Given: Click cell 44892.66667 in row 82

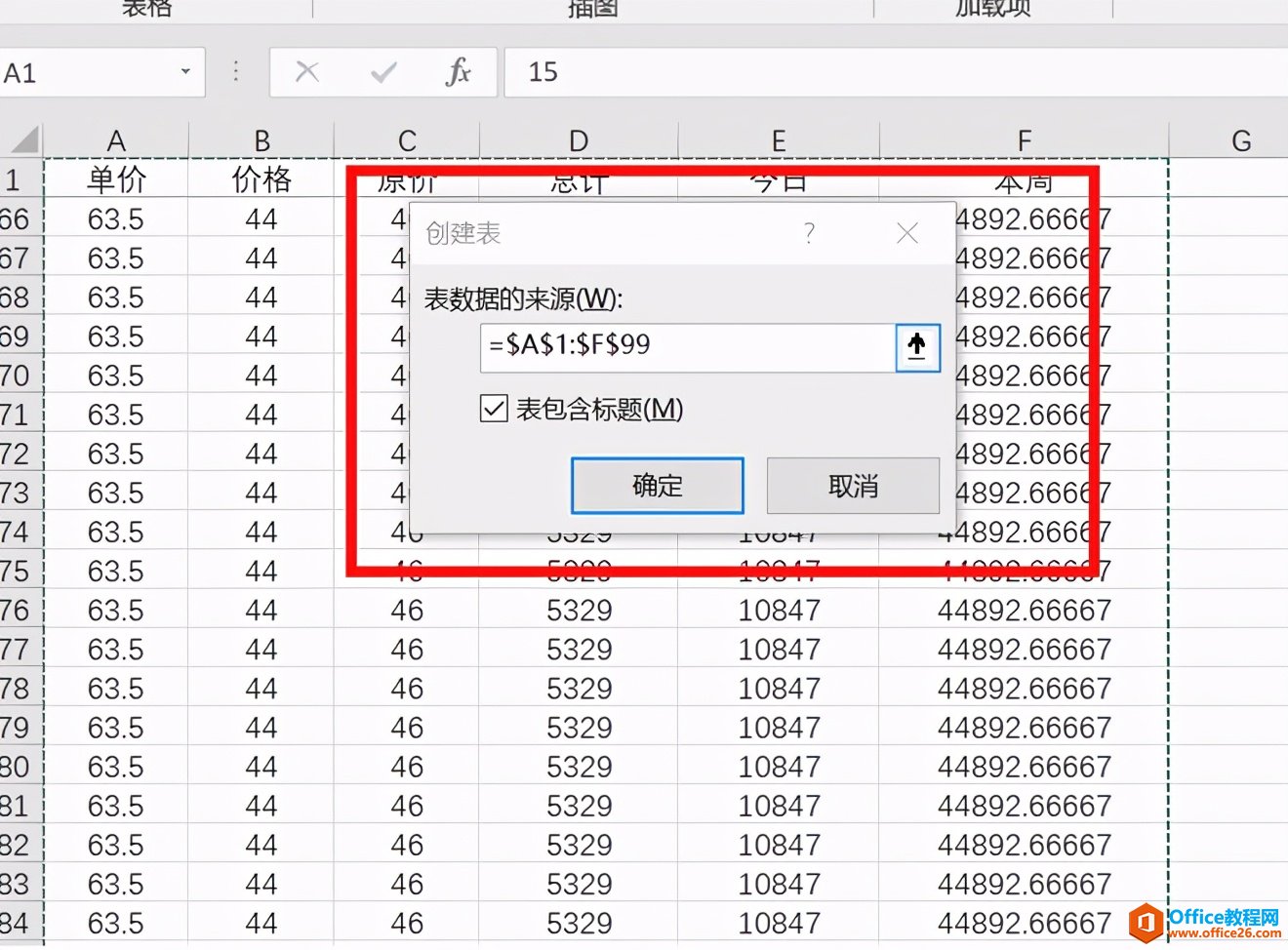Looking at the screenshot, I should click(x=1025, y=845).
